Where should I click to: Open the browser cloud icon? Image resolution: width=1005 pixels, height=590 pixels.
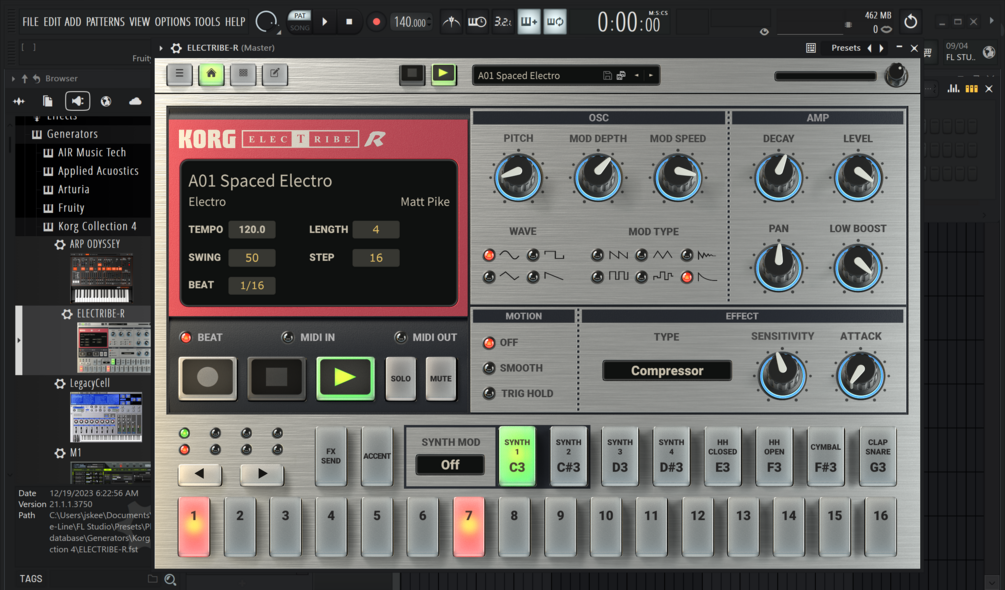tap(135, 101)
